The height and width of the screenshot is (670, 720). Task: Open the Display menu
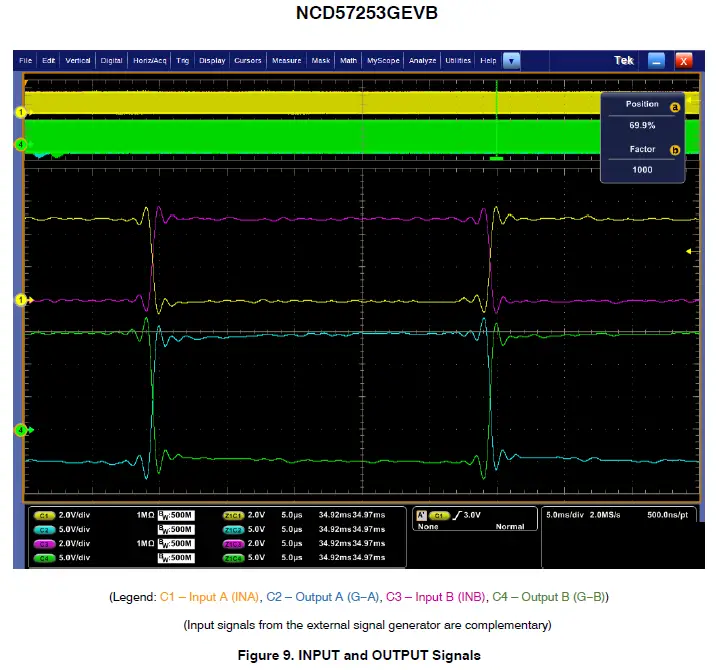click(212, 61)
